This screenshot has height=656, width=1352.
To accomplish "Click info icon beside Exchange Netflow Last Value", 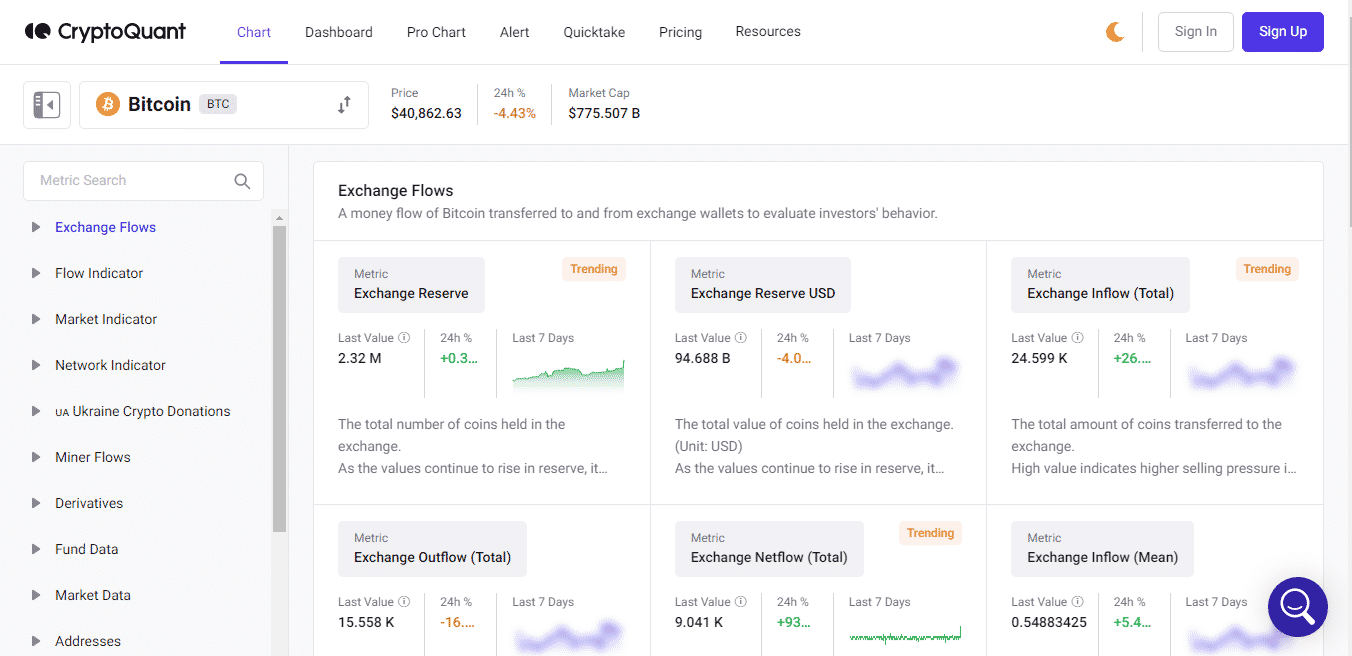I will [741, 602].
